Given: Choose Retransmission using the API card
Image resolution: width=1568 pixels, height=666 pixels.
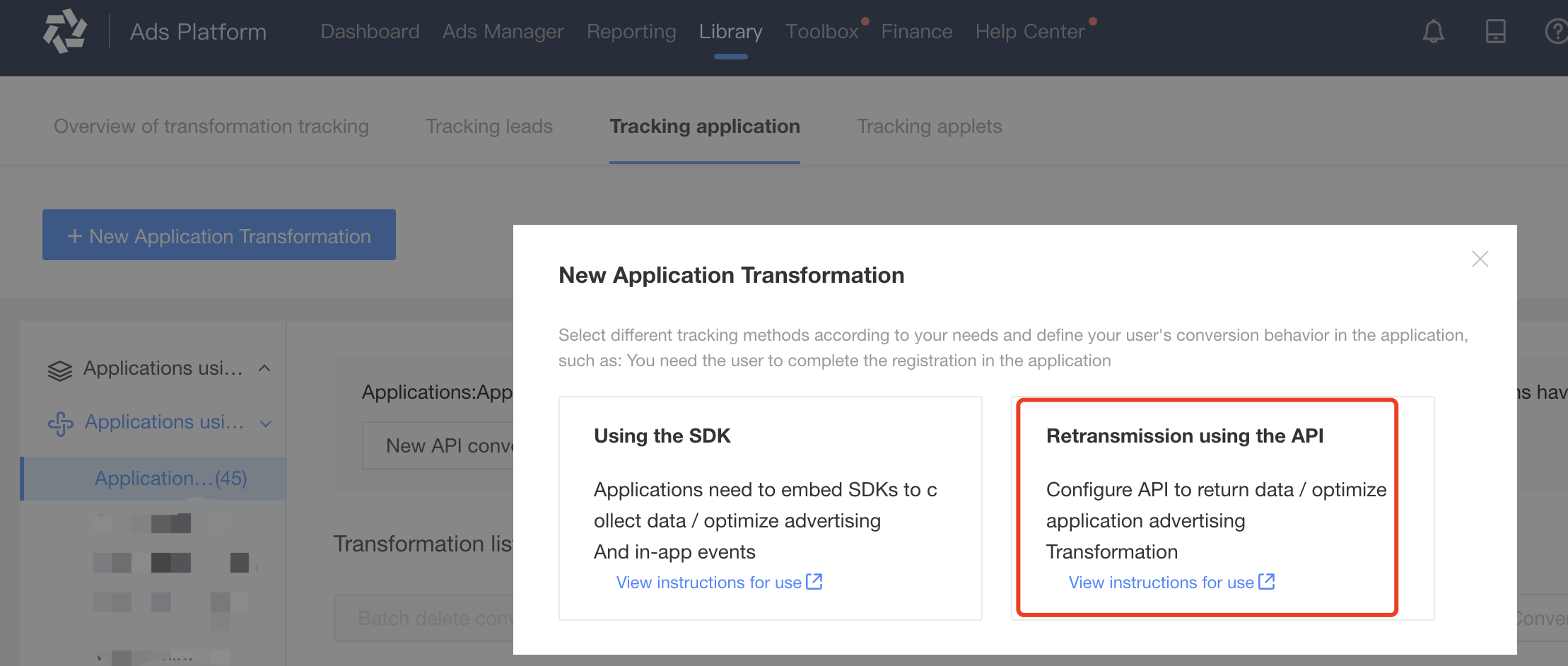Looking at the screenshot, I should (1223, 508).
